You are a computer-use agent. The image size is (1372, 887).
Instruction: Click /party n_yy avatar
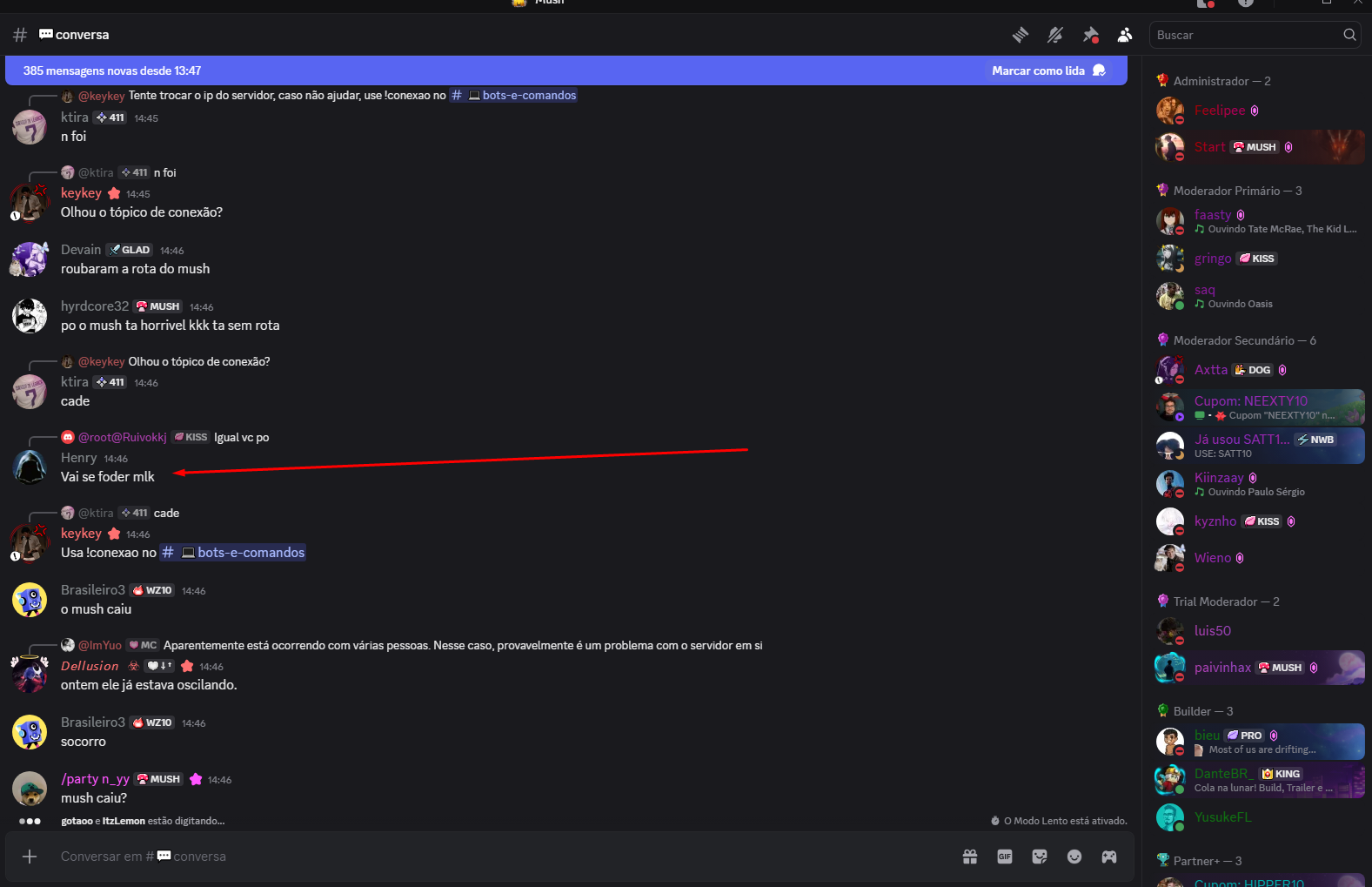[30, 789]
